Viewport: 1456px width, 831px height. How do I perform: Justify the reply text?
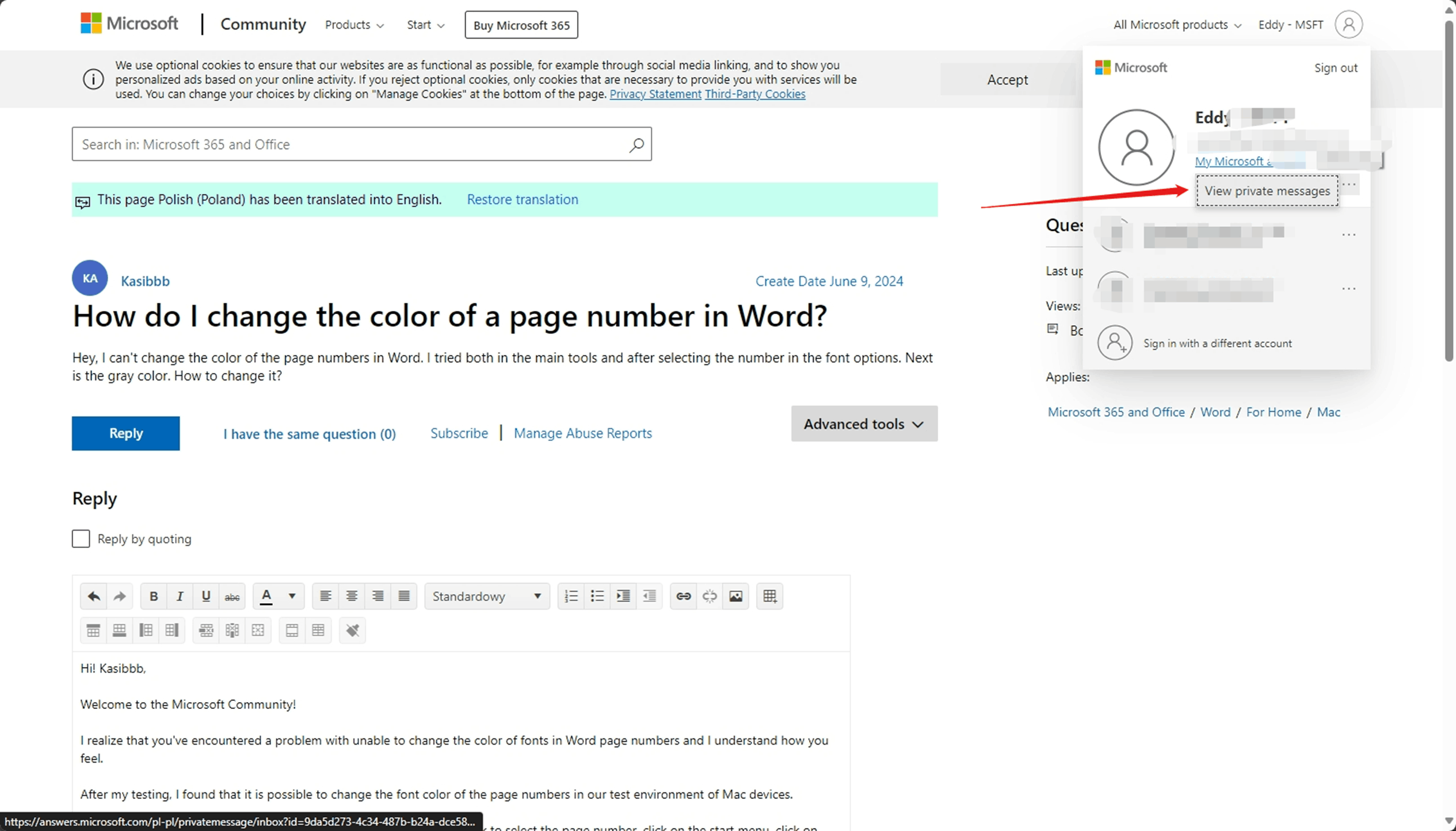coord(404,596)
